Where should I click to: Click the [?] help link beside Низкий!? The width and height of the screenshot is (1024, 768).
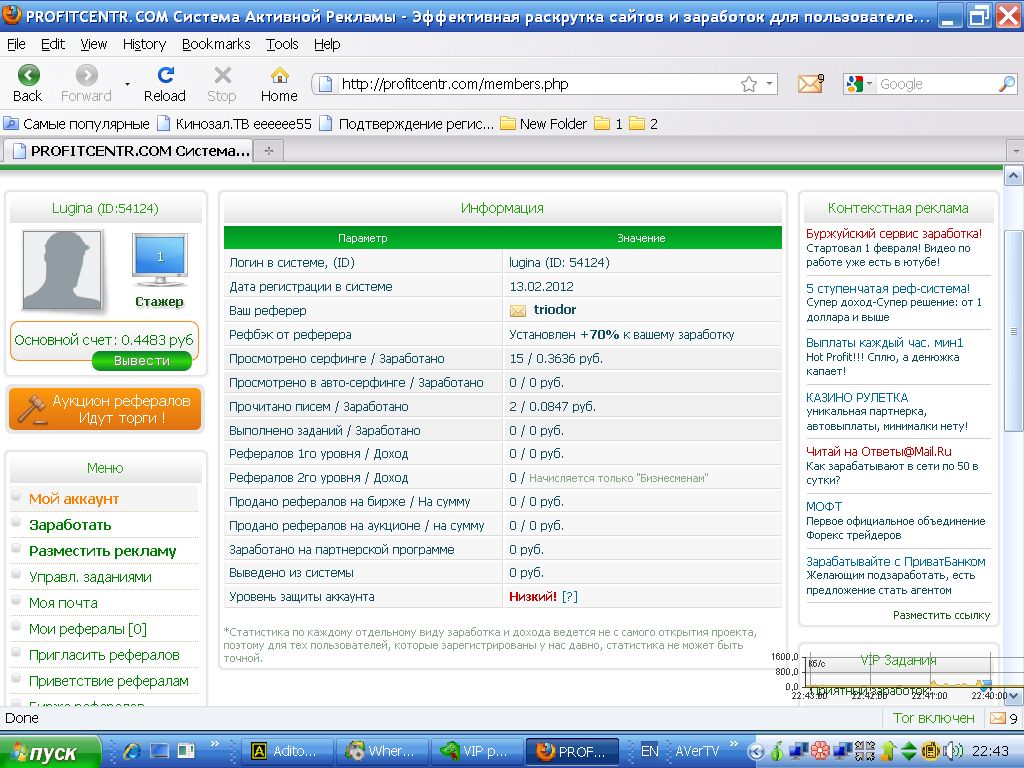click(x=569, y=597)
